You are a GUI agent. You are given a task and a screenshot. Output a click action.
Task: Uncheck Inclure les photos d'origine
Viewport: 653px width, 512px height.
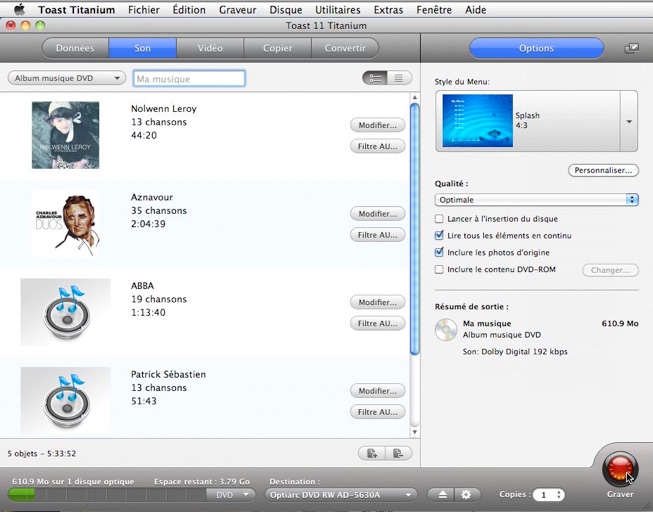[439, 252]
